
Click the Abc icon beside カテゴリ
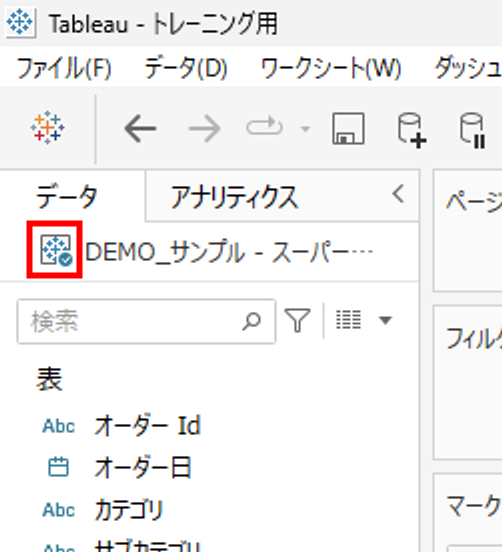pos(58,510)
